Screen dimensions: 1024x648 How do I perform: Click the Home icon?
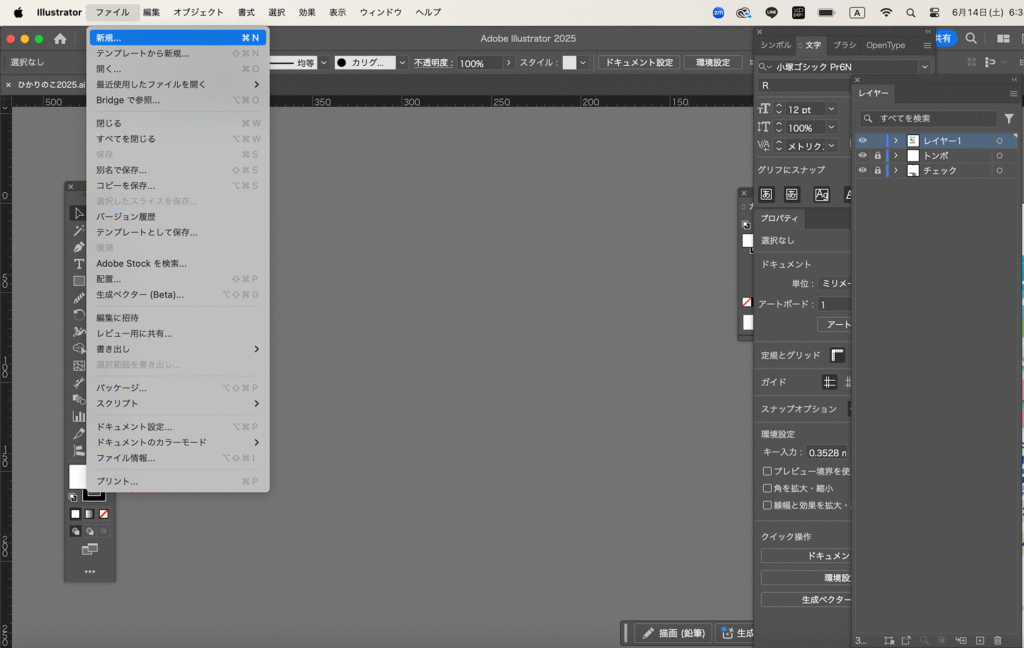[60, 39]
